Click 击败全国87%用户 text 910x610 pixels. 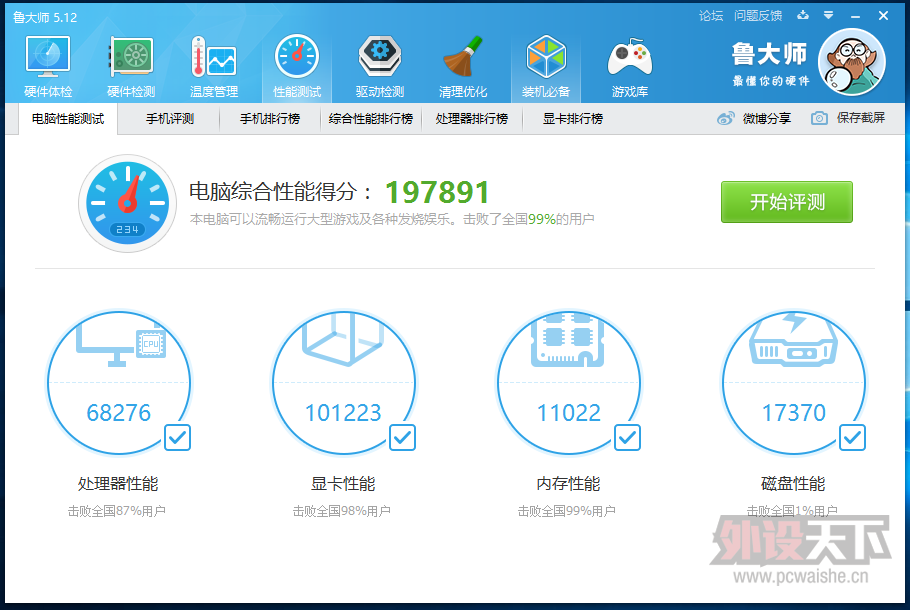[x=117, y=511]
